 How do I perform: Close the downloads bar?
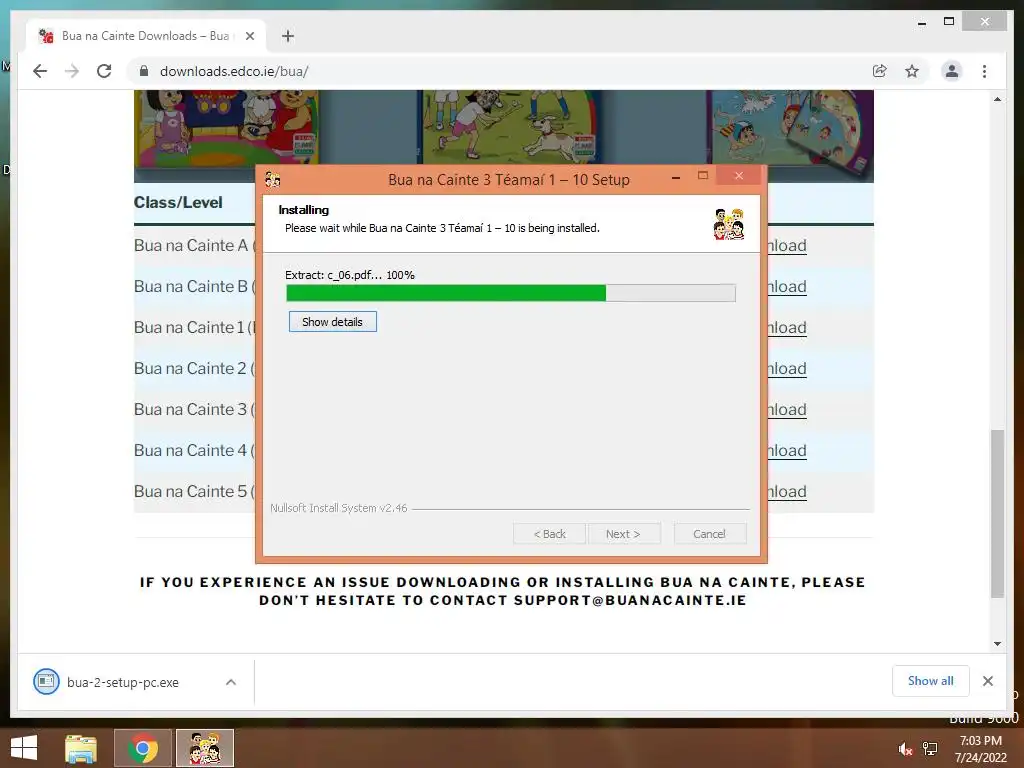click(987, 681)
